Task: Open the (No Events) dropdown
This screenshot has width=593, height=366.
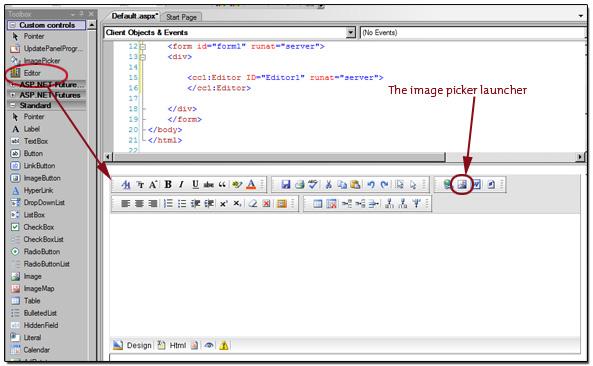Action: coord(473,33)
